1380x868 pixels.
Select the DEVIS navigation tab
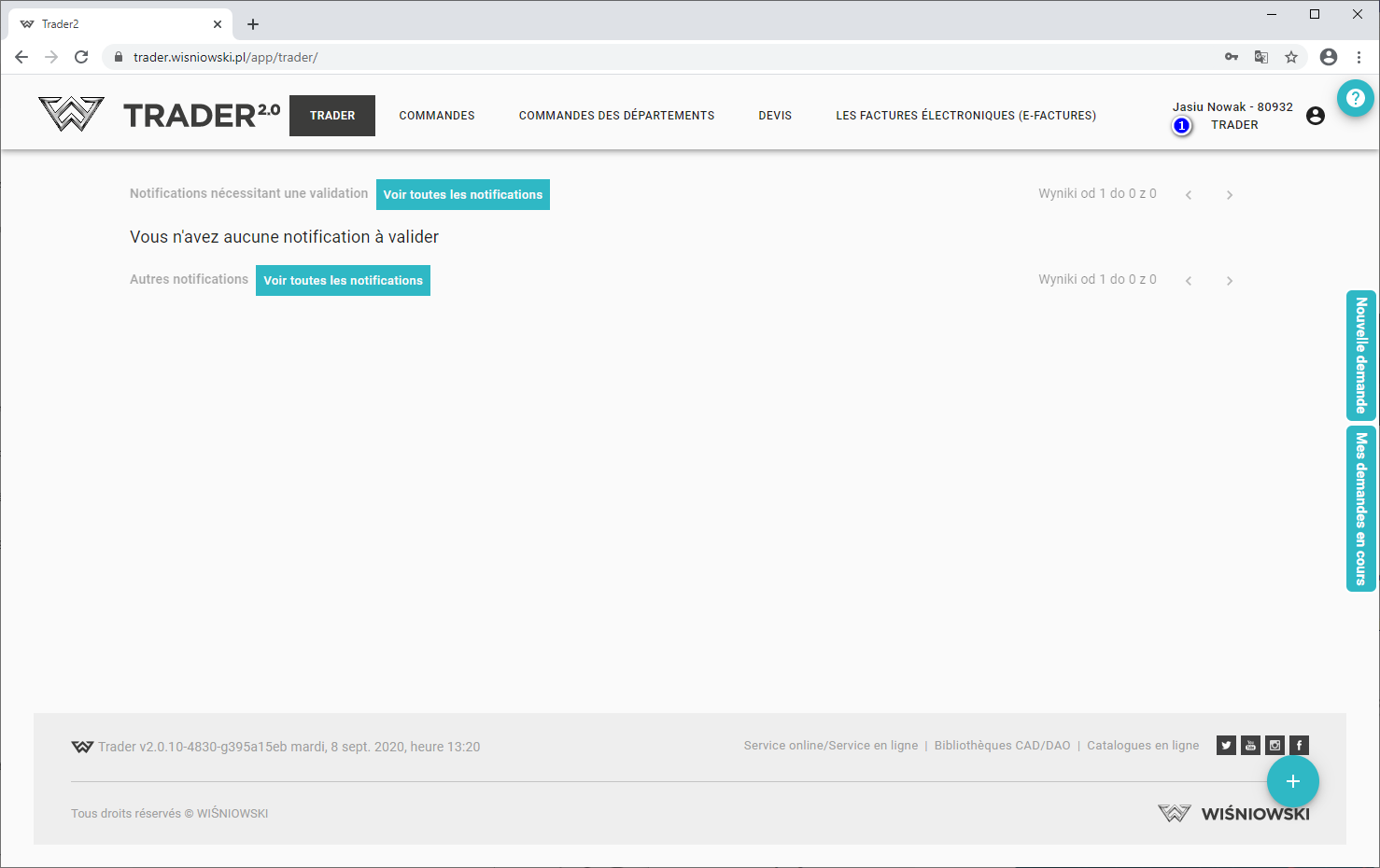click(x=774, y=116)
